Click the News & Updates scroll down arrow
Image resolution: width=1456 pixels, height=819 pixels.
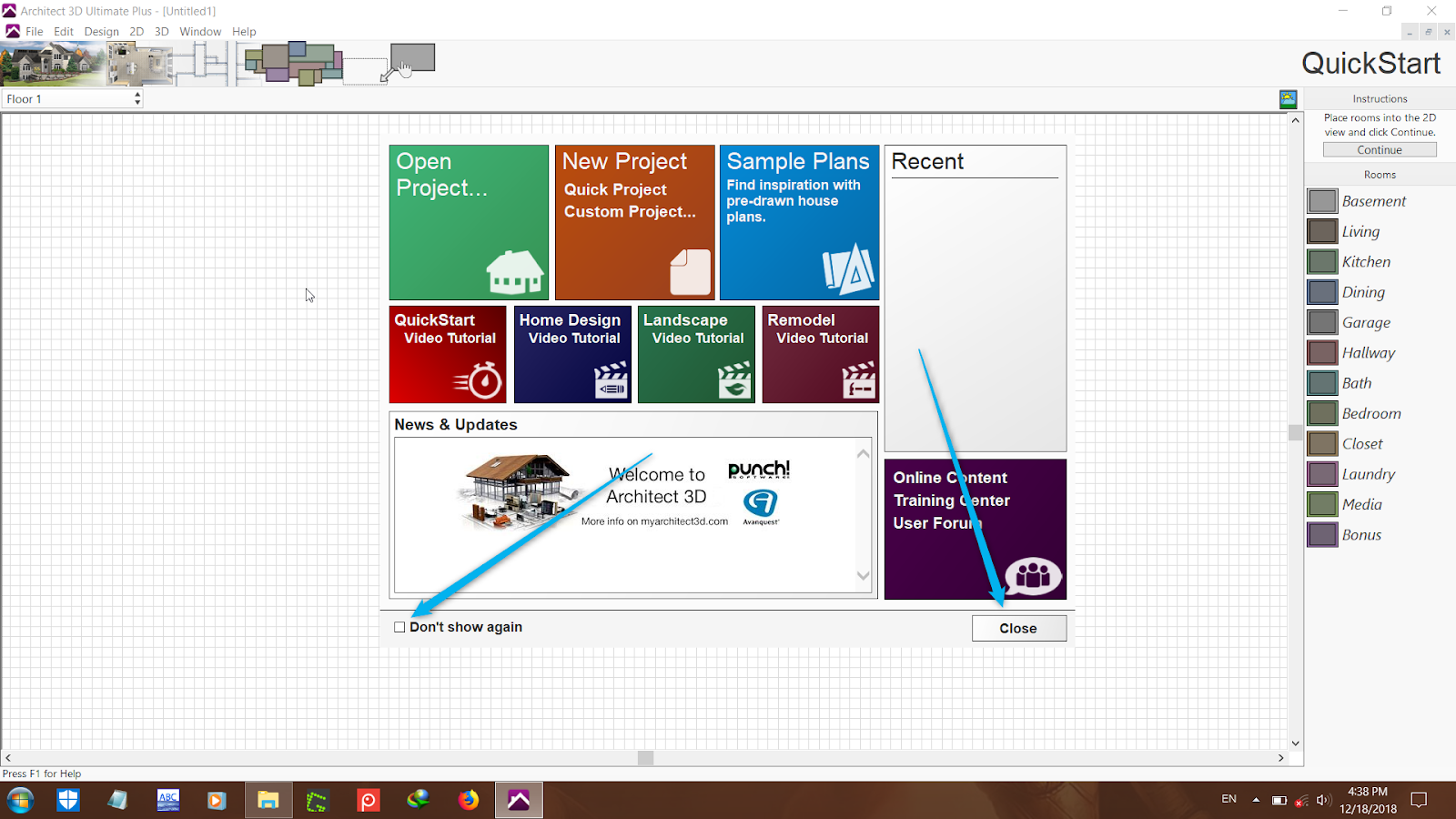[864, 576]
